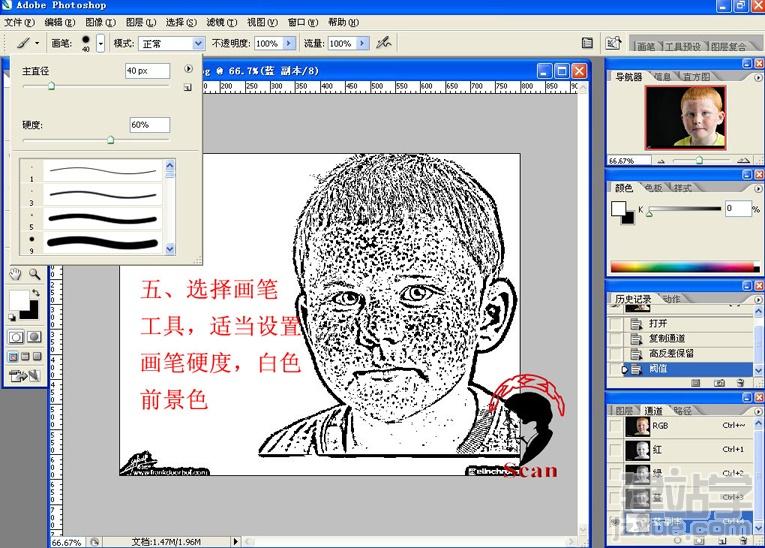This screenshot has width=765, height=548.
Task: Switch to the 色板 tab
Action: coord(654,188)
